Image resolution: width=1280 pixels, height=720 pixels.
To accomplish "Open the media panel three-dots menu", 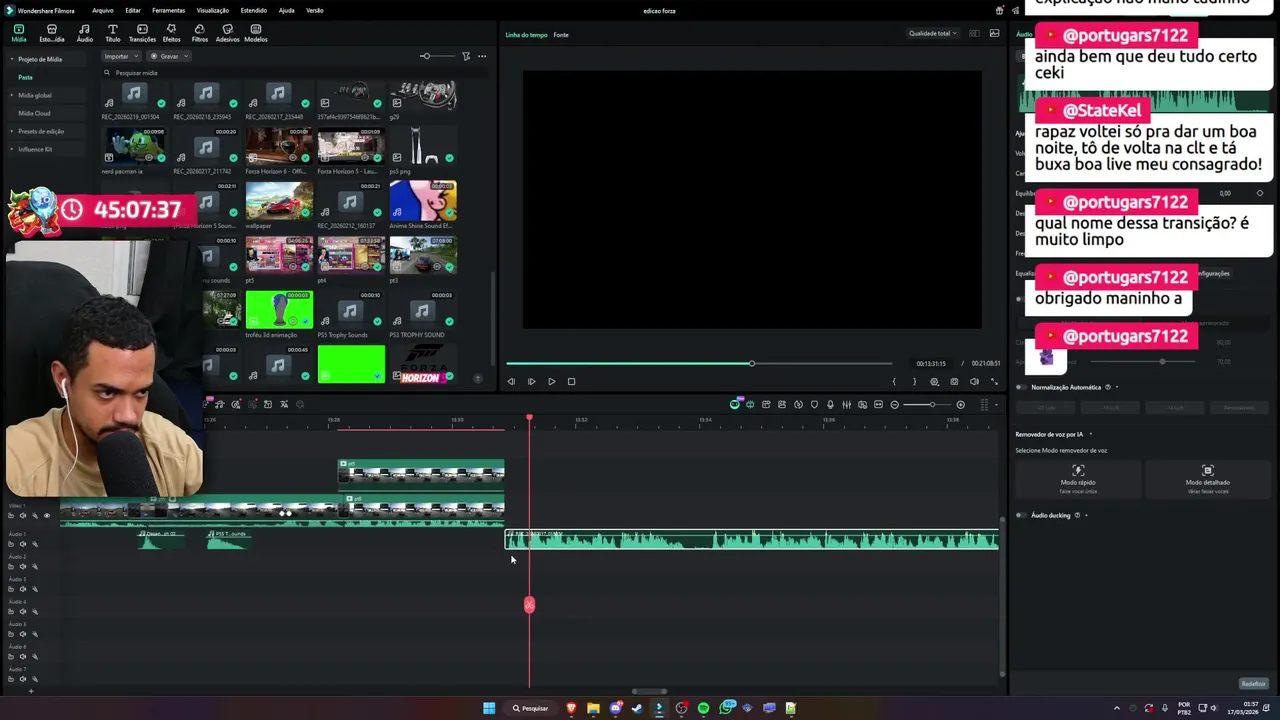I will (482, 56).
